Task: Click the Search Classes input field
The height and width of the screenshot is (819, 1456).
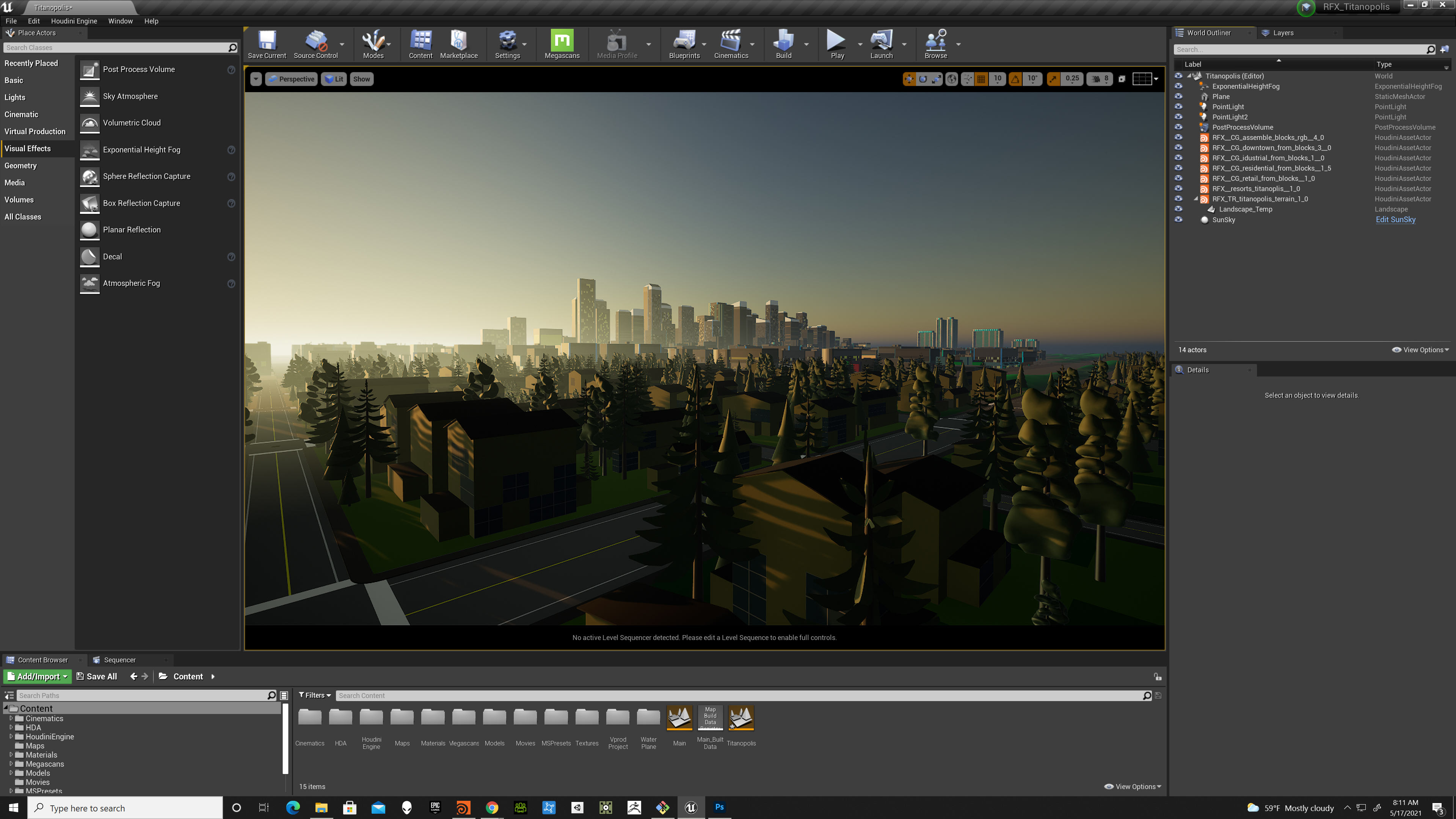Action: click(120, 47)
